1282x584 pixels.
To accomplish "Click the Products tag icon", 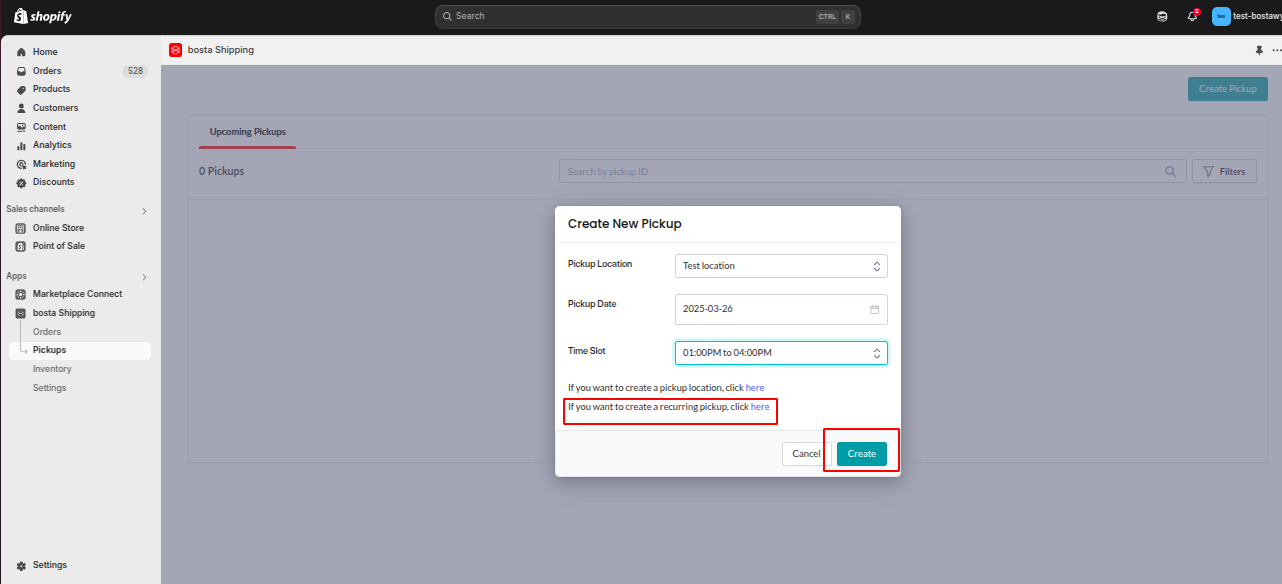I will (21, 89).
